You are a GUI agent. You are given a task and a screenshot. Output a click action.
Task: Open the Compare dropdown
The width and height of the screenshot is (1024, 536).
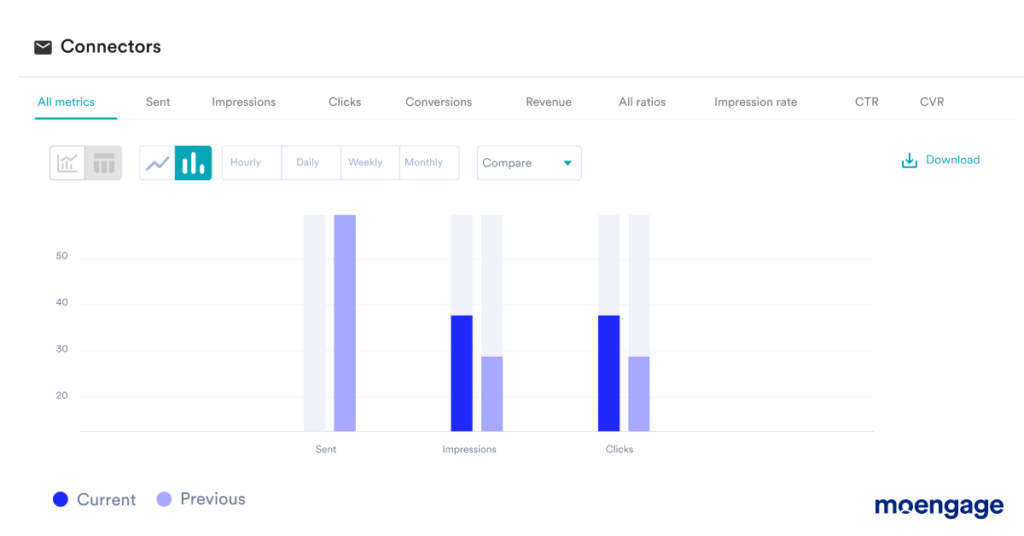coord(528,163)
